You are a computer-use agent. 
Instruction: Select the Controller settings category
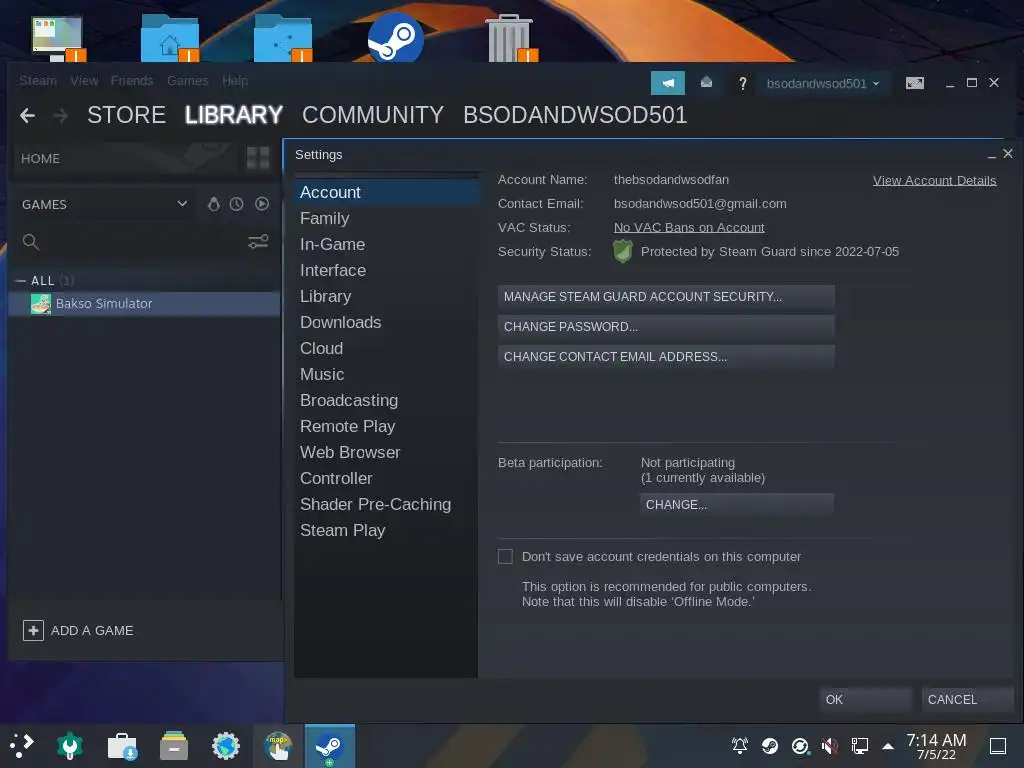click(387, 479)
